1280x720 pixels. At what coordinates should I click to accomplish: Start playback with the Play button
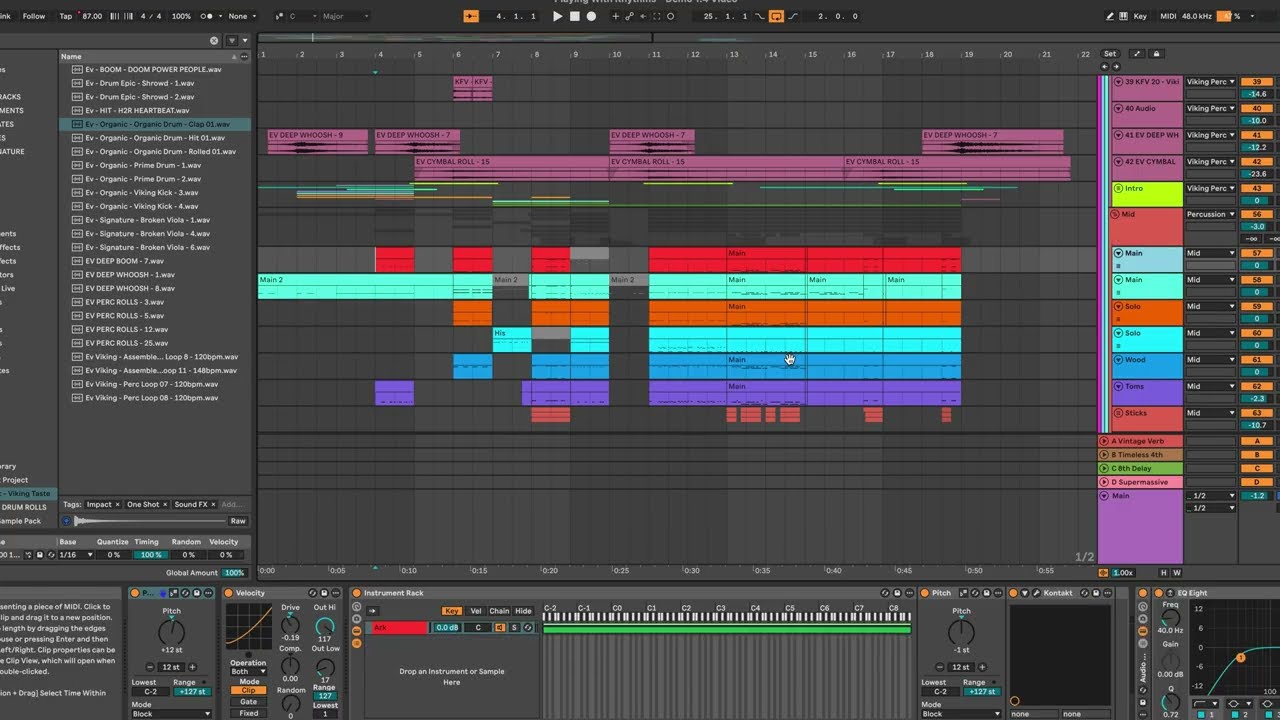558,16
